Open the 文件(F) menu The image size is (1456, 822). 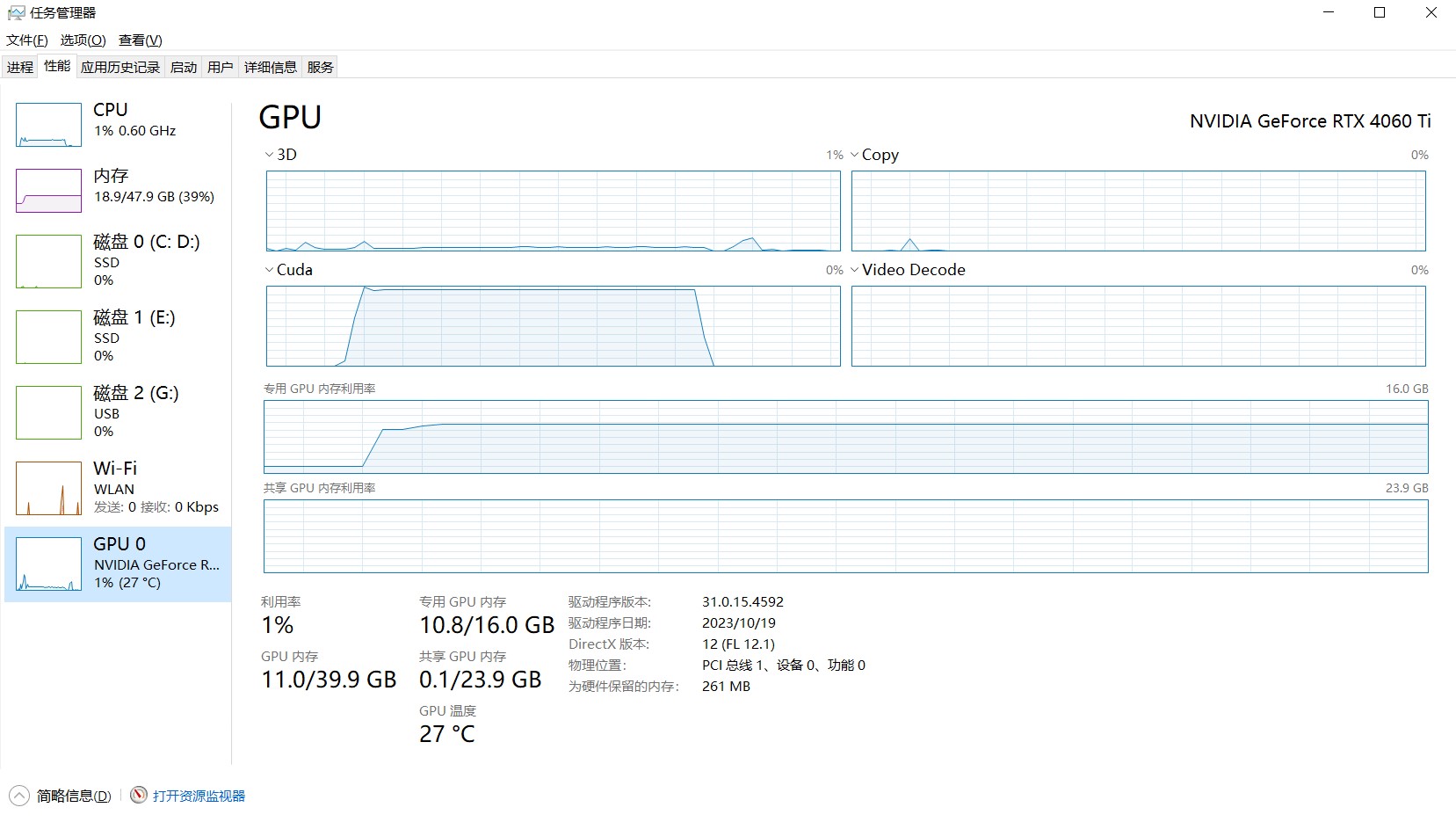pyautogui.click(x=27, y=40)
